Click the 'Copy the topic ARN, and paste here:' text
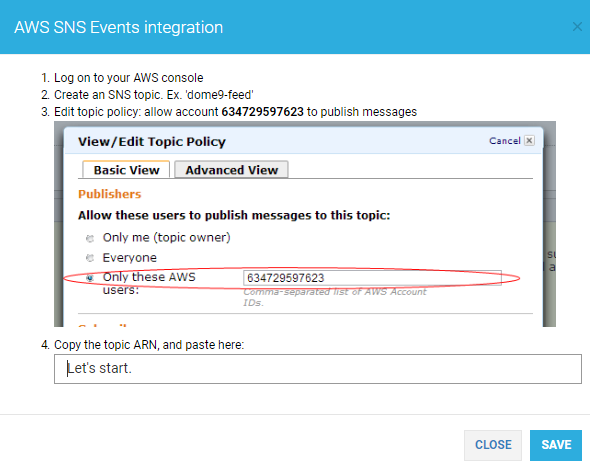The width and height of the screenshot is (590, 468). [149, 345]
